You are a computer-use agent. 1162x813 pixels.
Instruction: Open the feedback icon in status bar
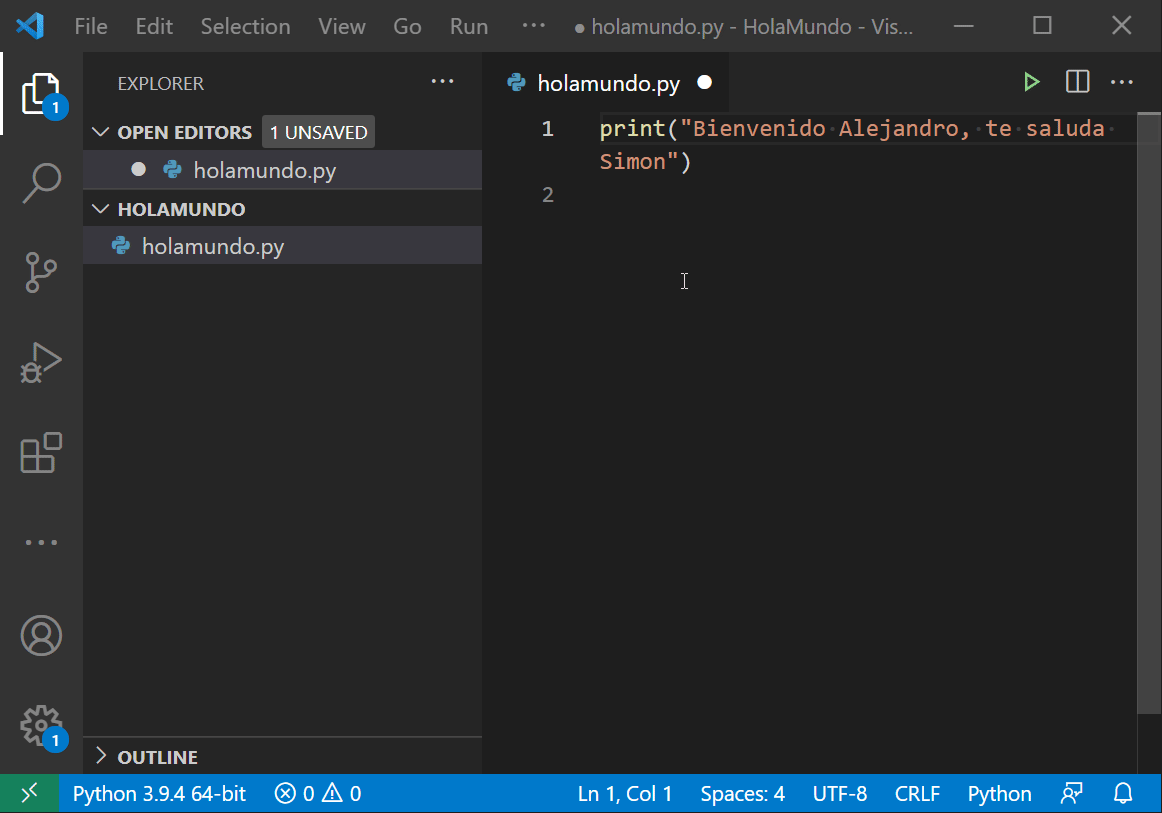coord(1072,794)
